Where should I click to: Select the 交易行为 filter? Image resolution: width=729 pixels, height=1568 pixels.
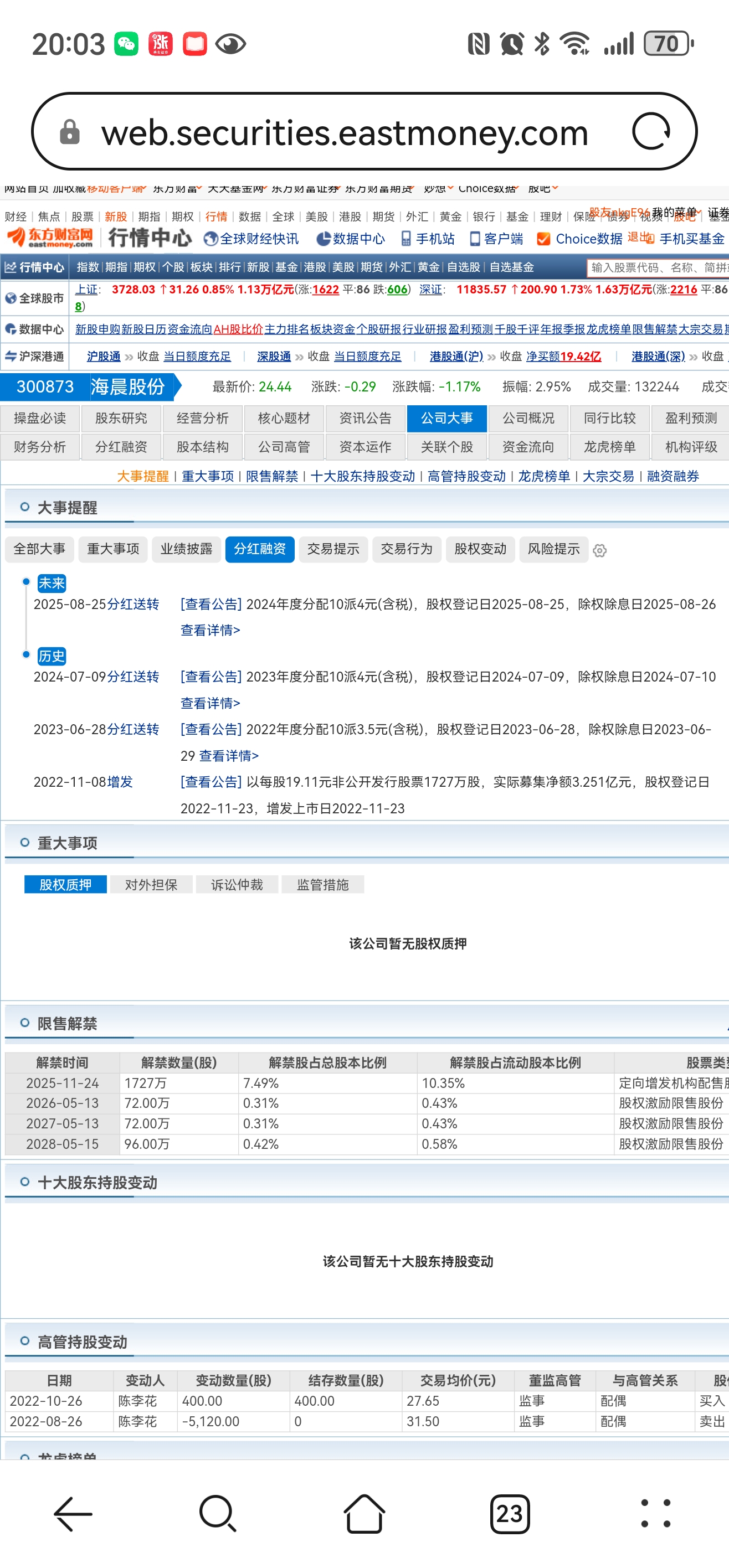(x=407, y=549)
